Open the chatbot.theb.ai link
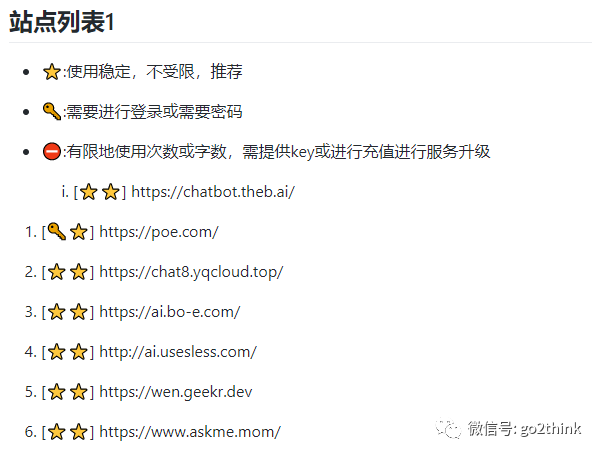Screen dimensions: 600x456 click(x=213, y=192)
